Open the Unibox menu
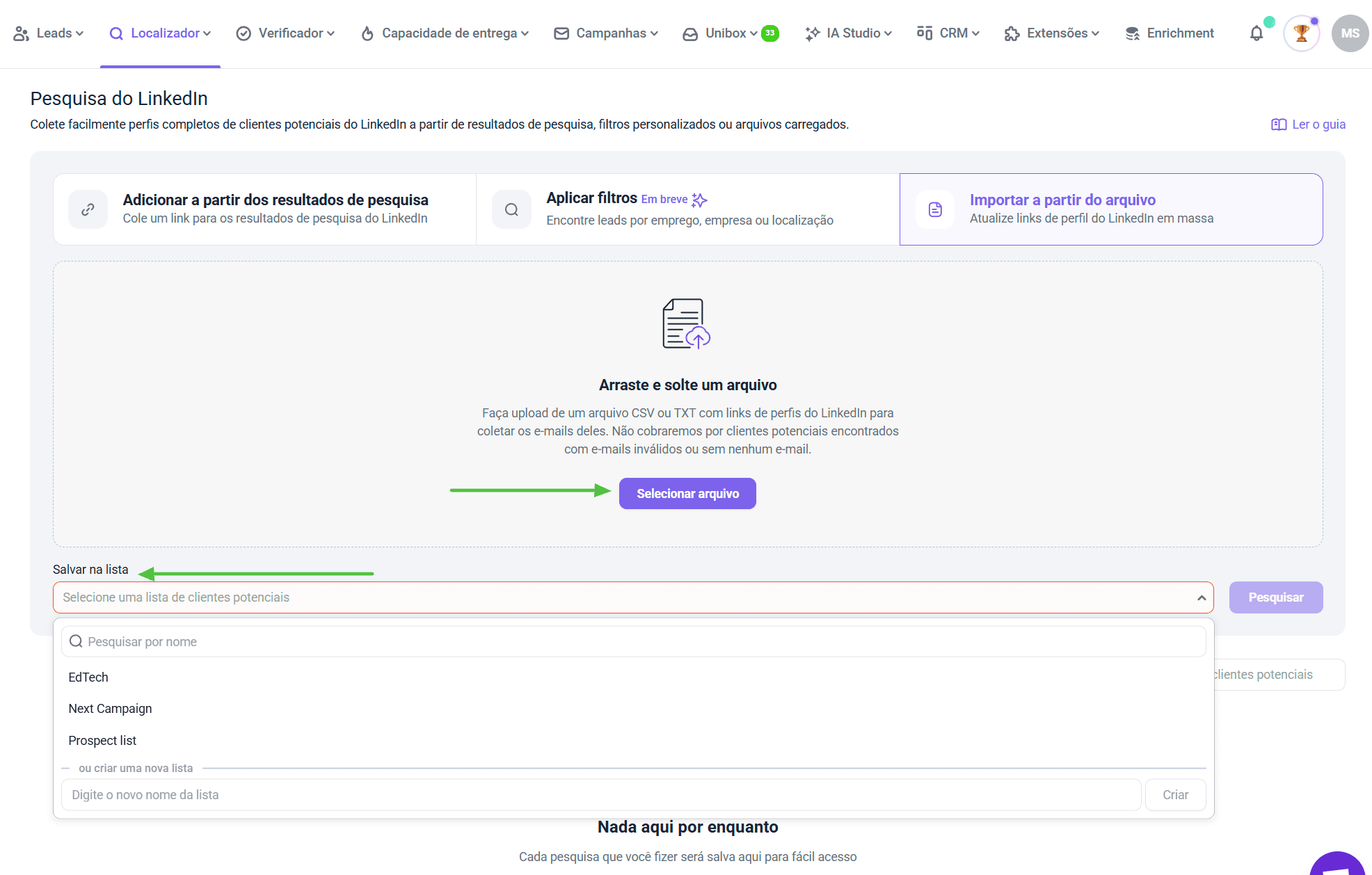Viewport: 1372px width, 875px height. tap(731, 33)
